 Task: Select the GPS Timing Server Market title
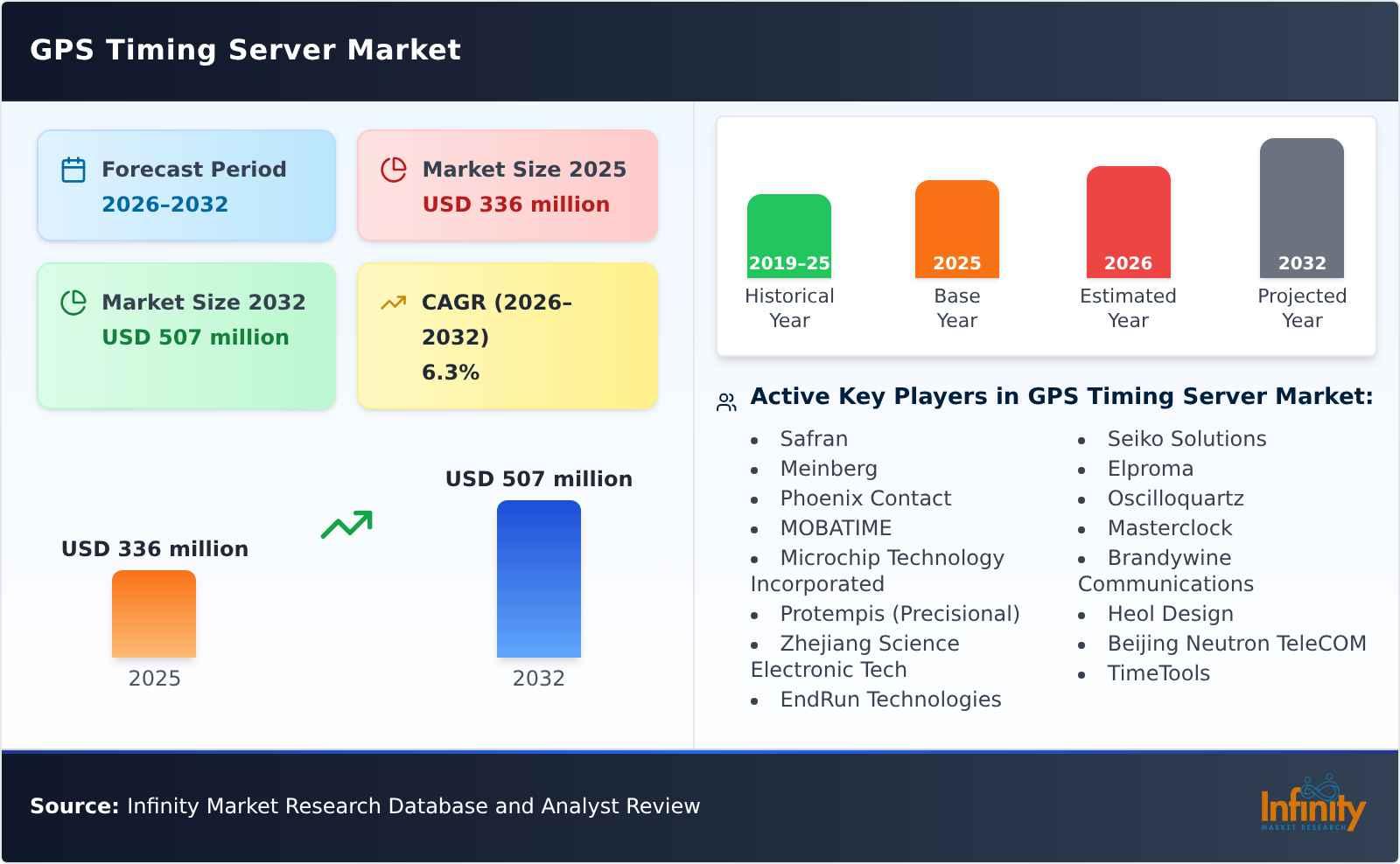click(x=243, y=50)
